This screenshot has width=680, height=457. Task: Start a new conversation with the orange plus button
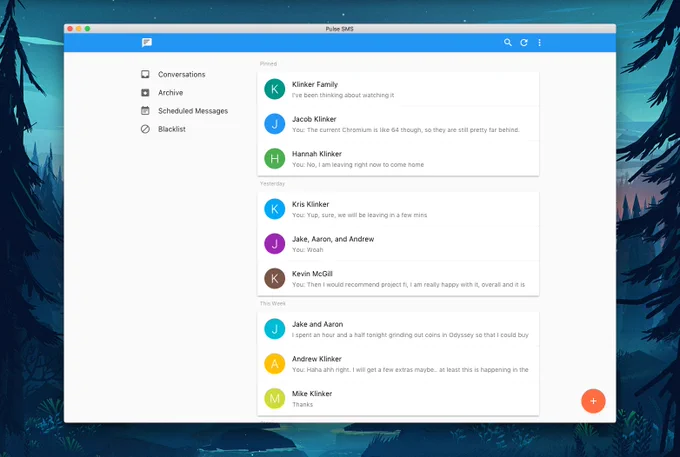[593, 401]
